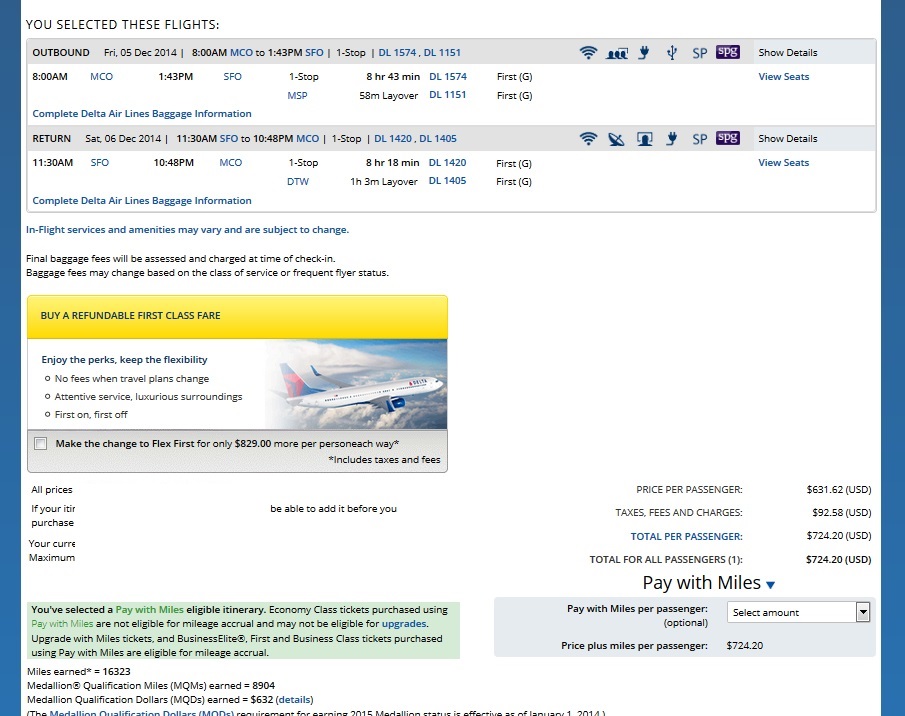Image resolution: width=905 pixels, height=716 pixels.
Task: View Seats for the return flight
Action: 783,163
